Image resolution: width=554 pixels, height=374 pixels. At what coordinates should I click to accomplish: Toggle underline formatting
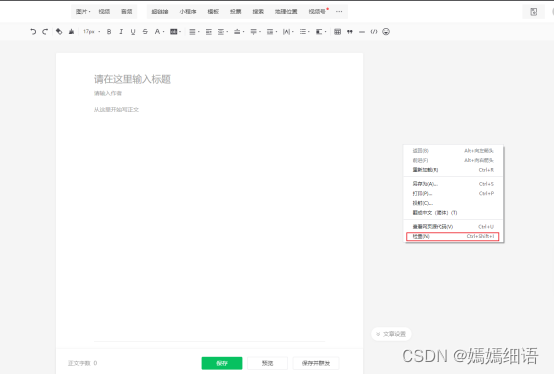point(133,32)
